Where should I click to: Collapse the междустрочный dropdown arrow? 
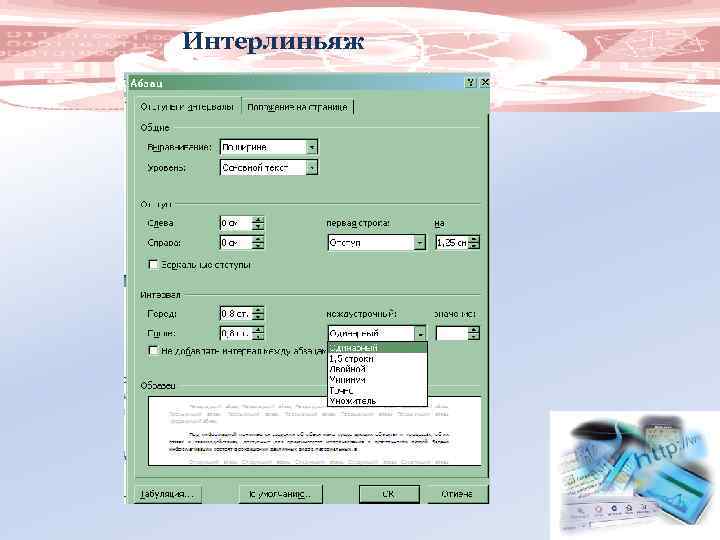420,333
